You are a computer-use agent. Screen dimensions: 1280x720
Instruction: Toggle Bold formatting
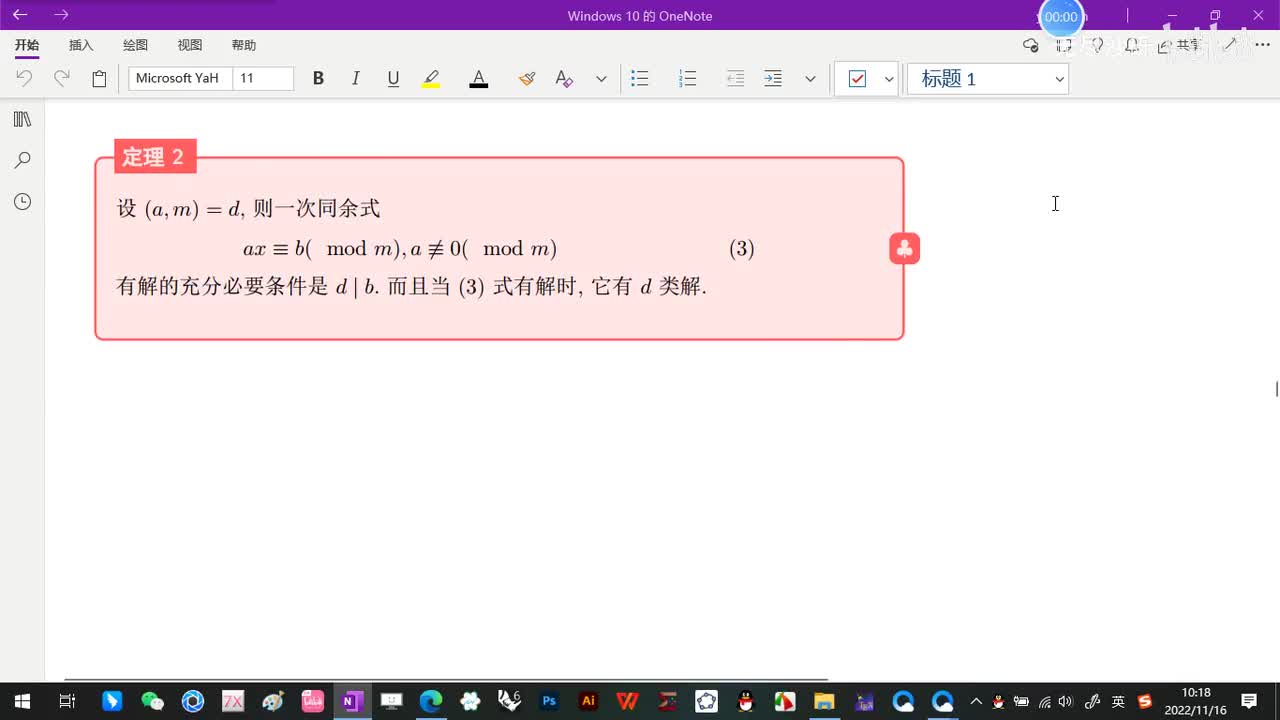click(318, 78)
